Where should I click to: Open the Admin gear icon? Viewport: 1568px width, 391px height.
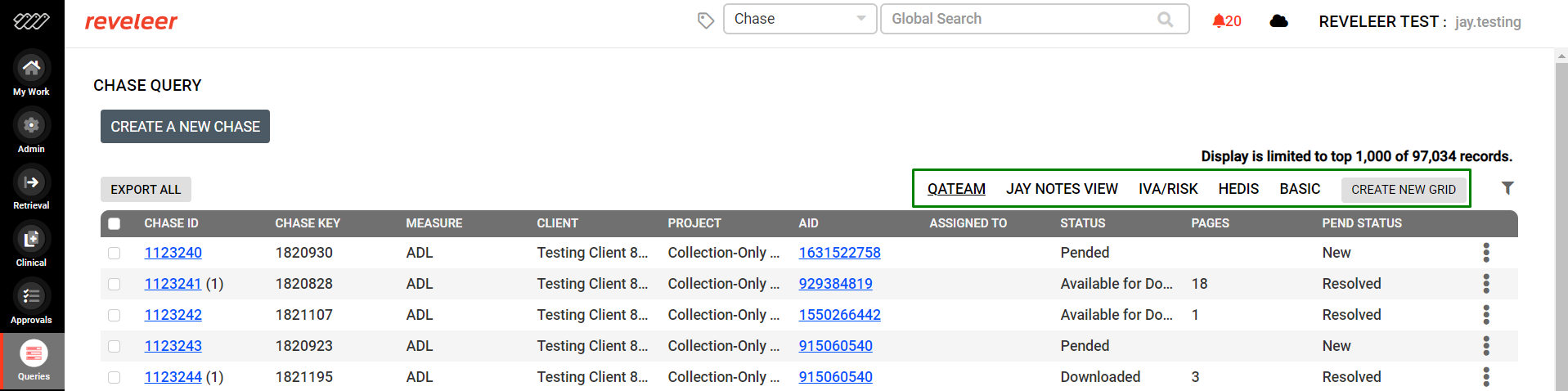[x=31, y=124]
